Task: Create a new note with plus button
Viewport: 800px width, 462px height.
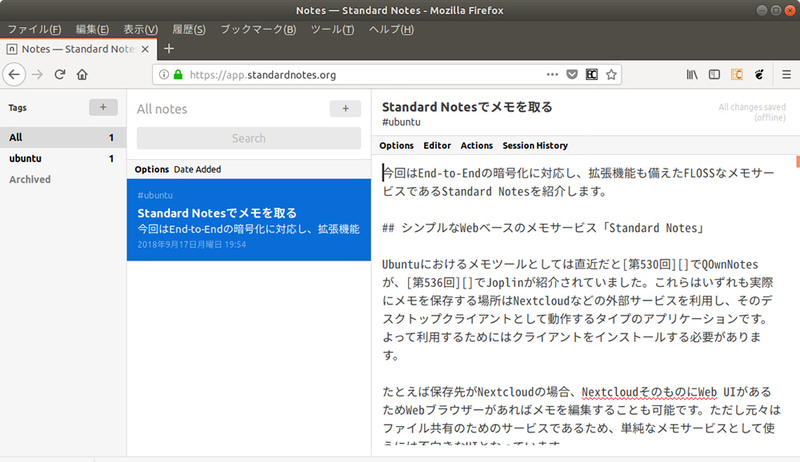Action: coord(345,108)
